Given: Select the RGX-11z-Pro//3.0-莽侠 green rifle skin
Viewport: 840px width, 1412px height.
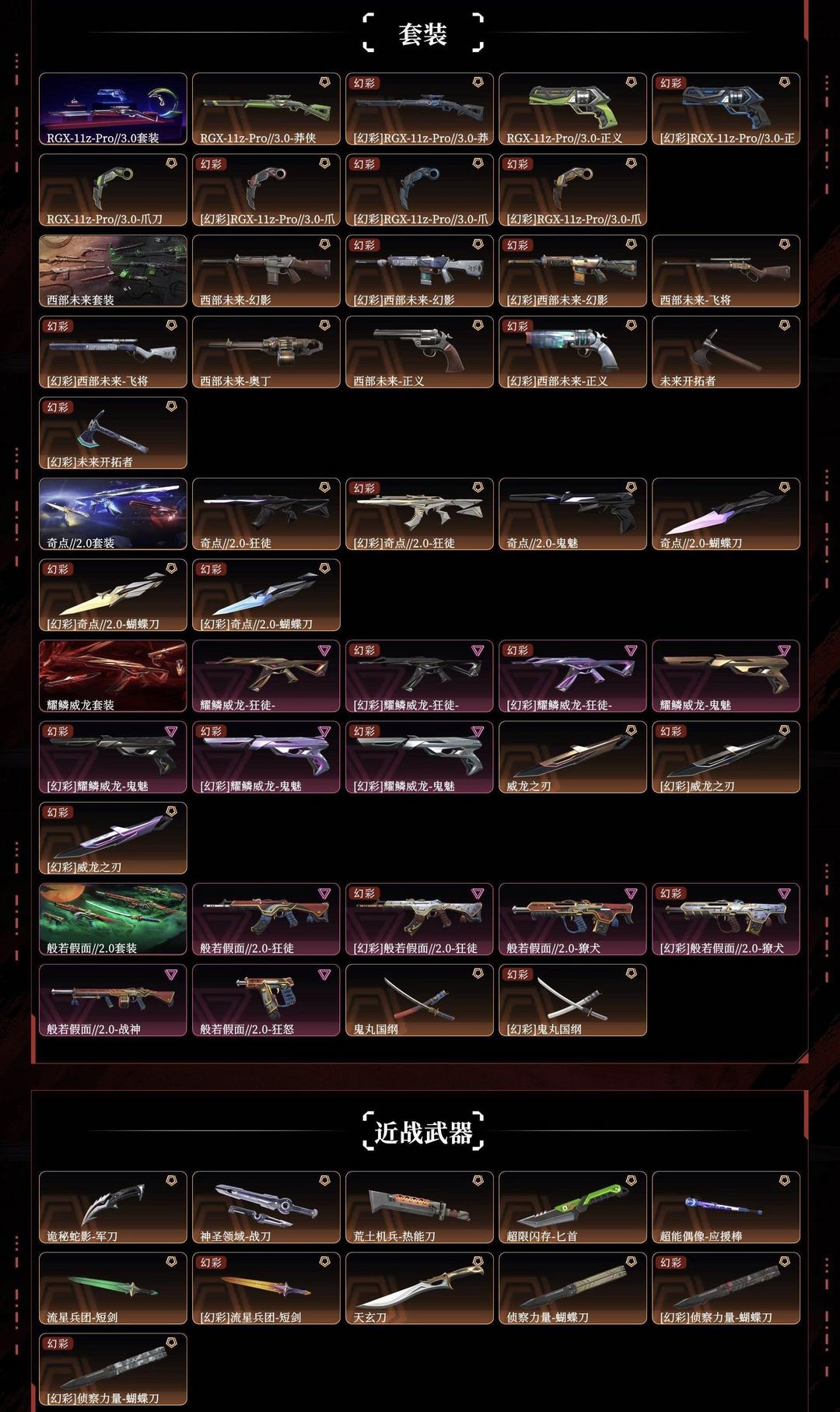Looking at the screenshot, I should (x=266, y=109).
